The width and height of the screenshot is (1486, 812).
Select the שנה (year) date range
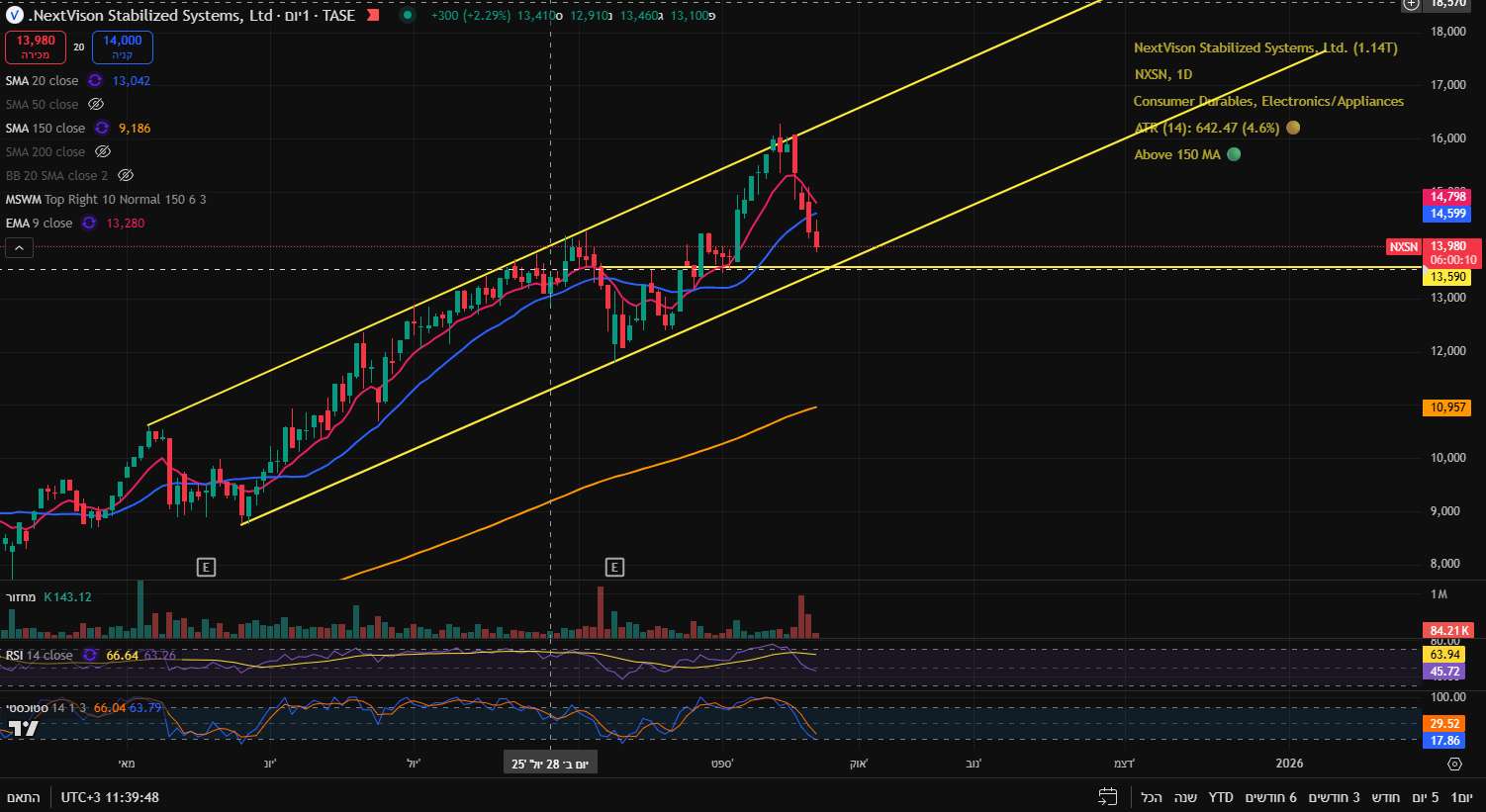pos(1185,797)
